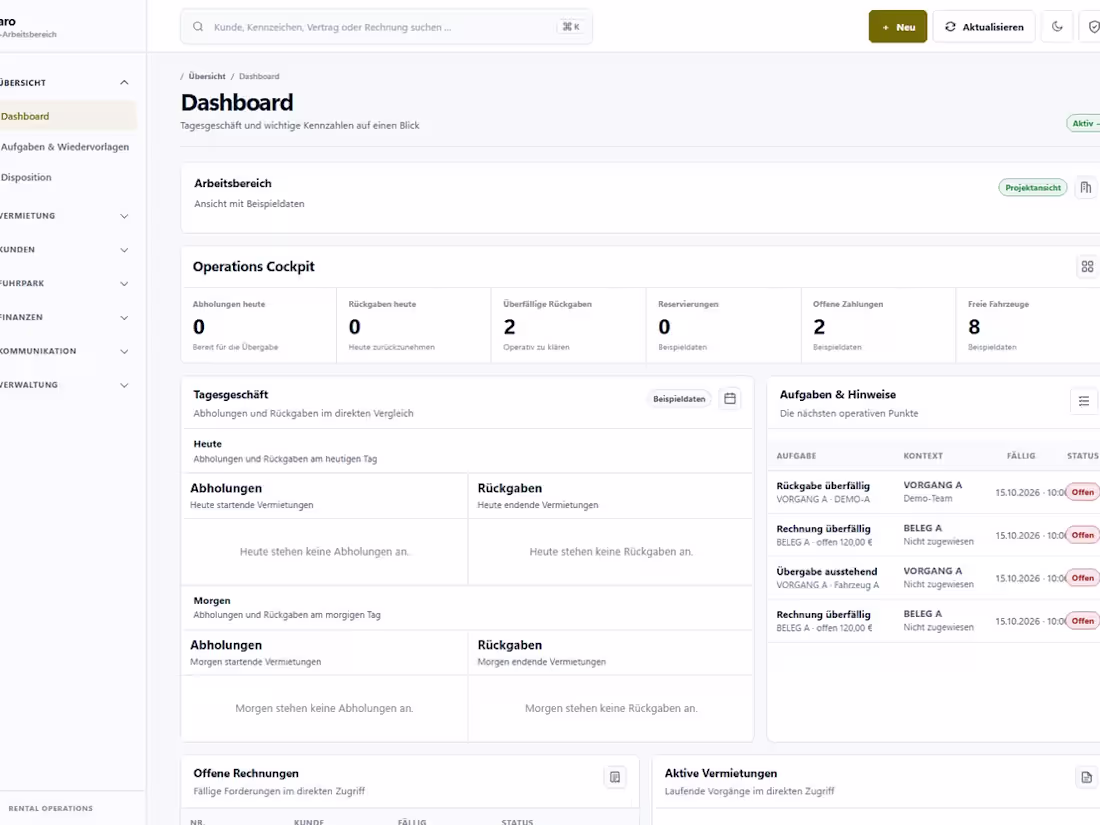Click the shield icon in the top bar
The image size is (1100, 825).
(1092, 27)
